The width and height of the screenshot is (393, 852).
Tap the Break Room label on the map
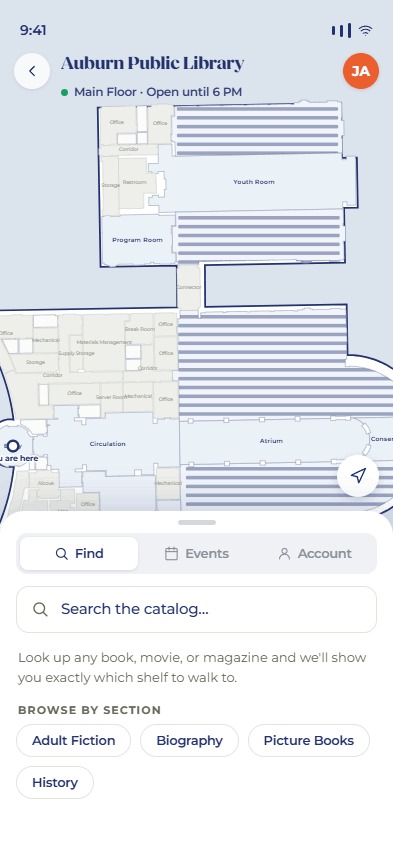click(x=140, y=329)
